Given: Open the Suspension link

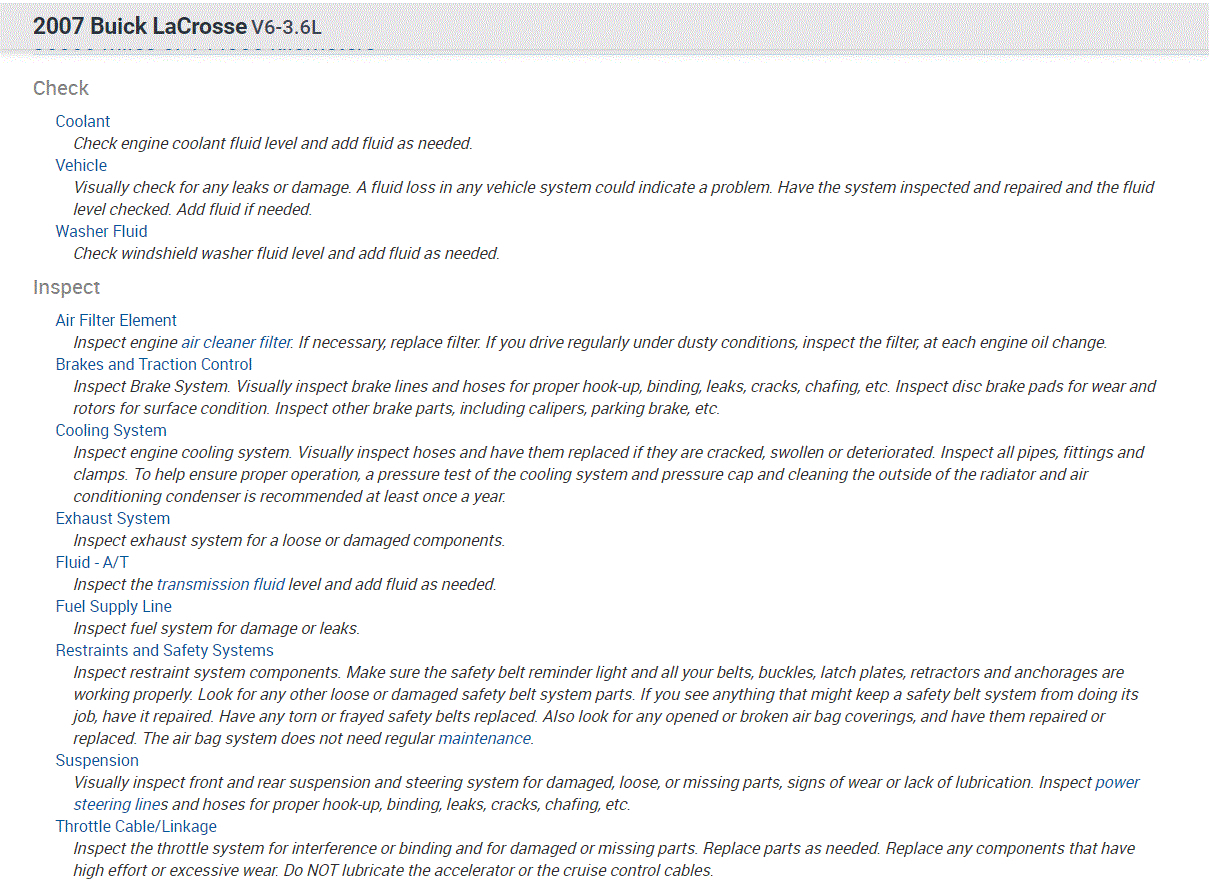Looking at the screenshot, I should point(97,760).
